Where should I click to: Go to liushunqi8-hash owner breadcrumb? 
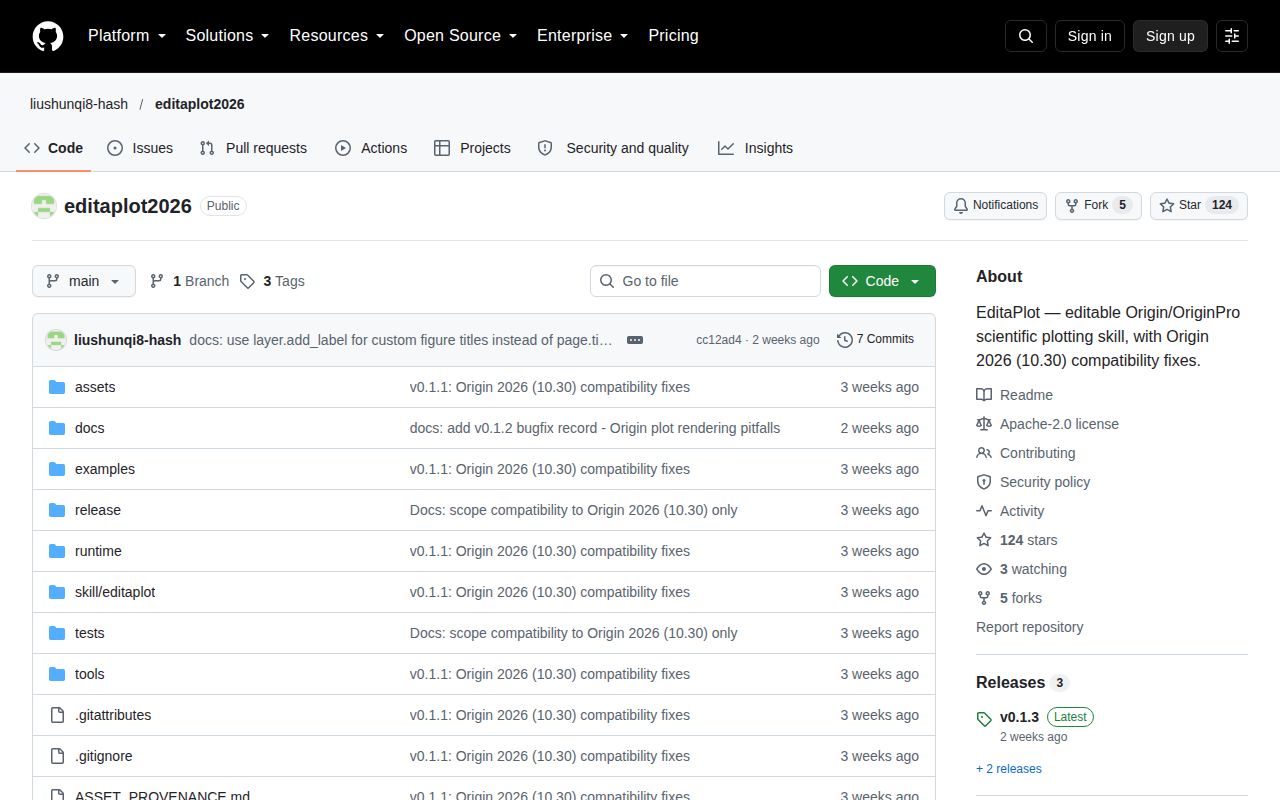pos(79,104)
